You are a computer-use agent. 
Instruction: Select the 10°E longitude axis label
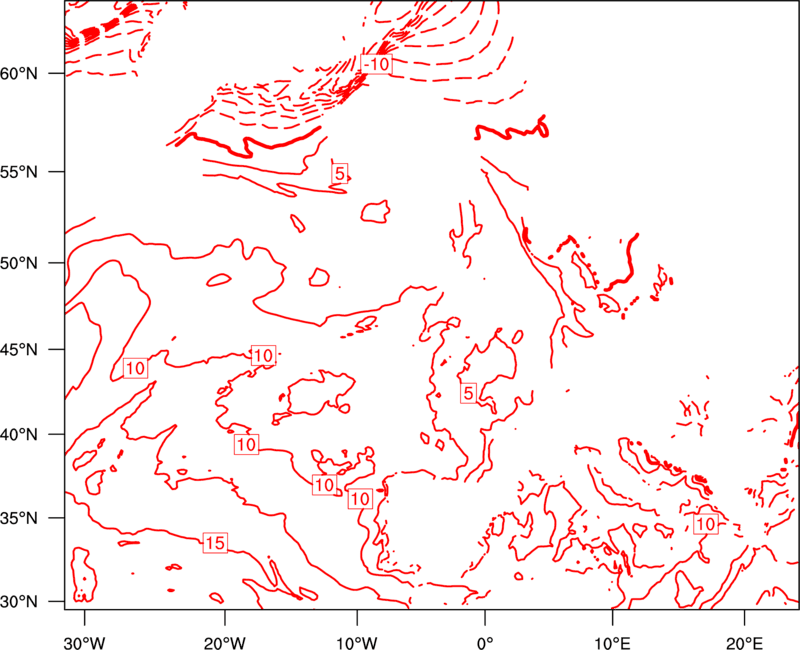[x=612, y=642]
